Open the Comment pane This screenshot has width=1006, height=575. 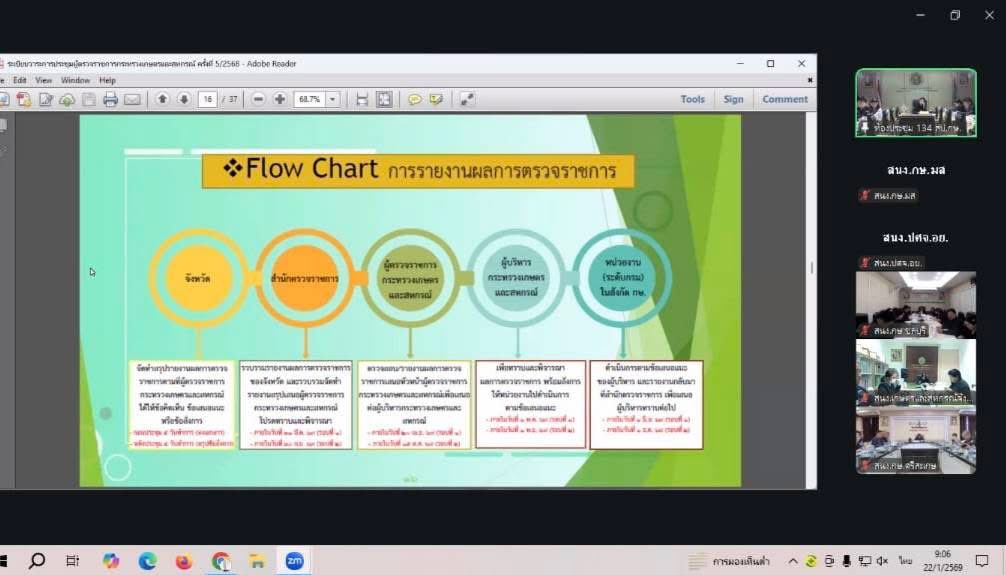pos(785,99)
